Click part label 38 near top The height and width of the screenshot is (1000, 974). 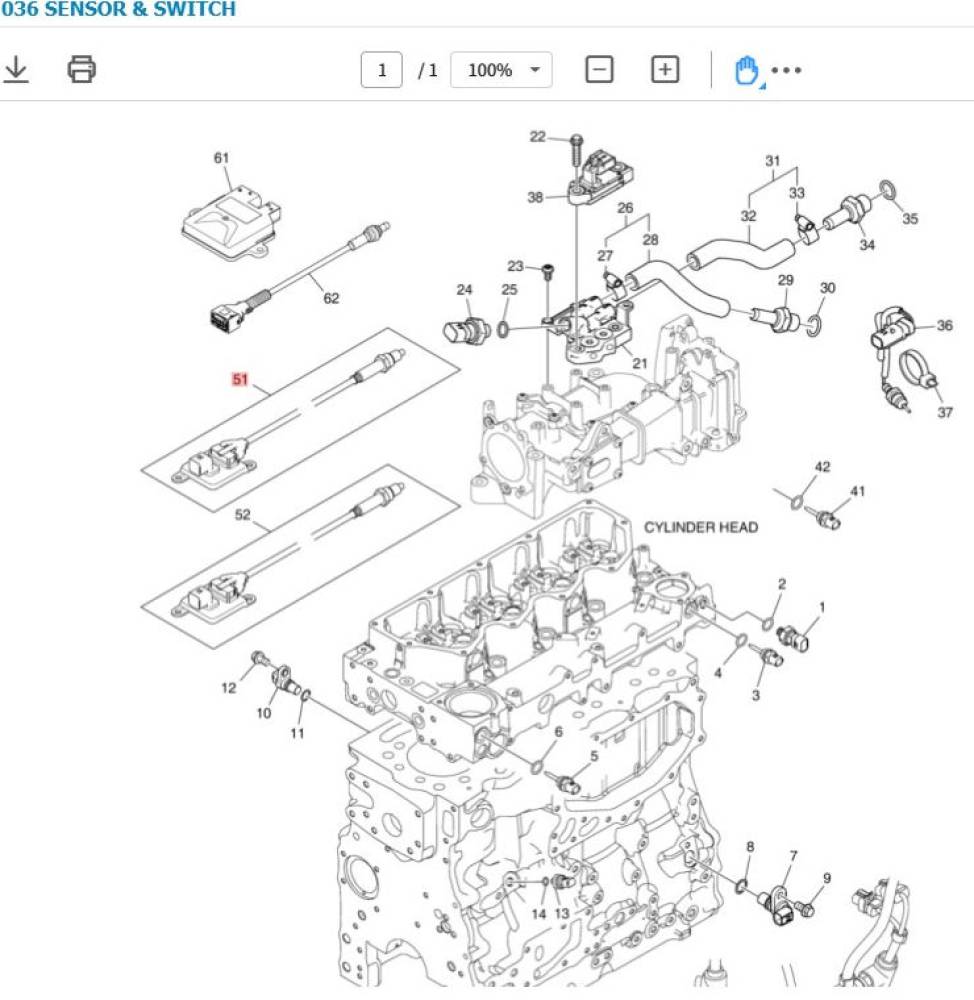click(535, 197)
